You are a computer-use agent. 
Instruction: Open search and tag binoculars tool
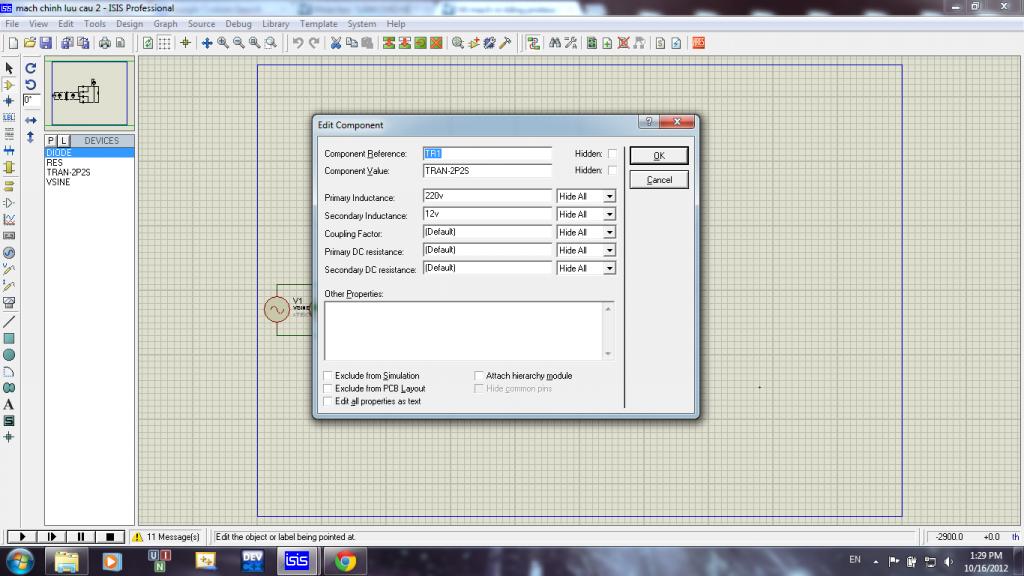coord(554,43)
